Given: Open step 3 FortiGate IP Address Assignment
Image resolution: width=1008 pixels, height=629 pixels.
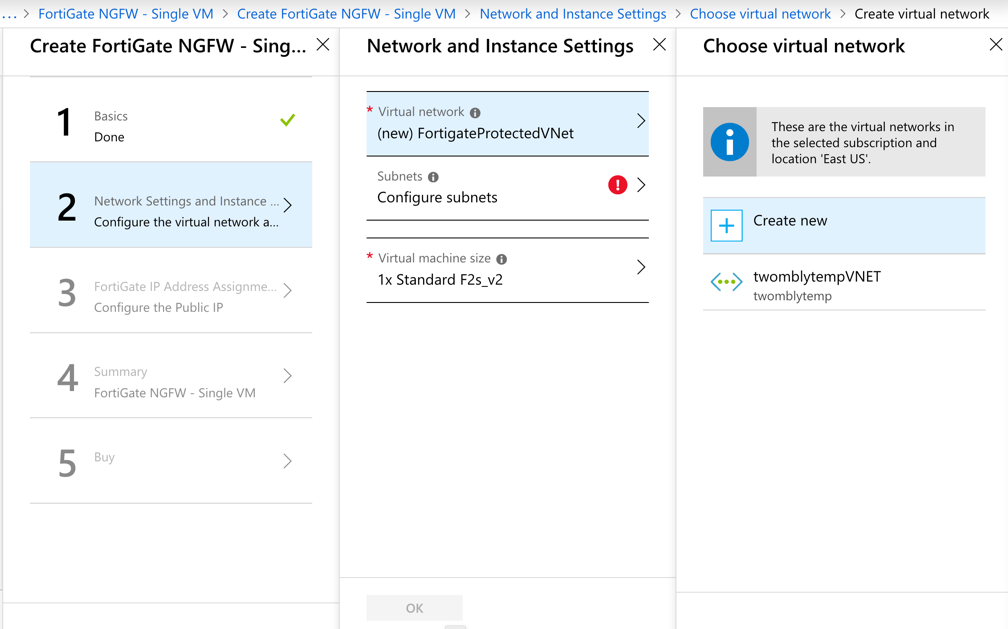Looking at the screenshot, I should click(171, 290).
